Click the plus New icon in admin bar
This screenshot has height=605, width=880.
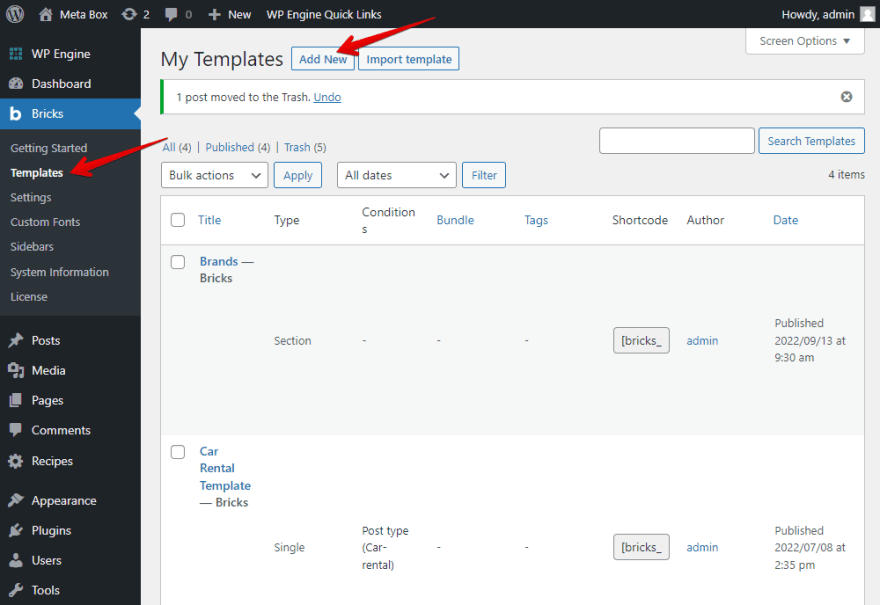(x=214, y=15)
